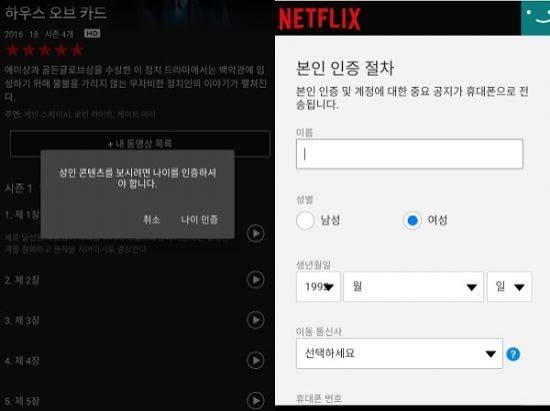The width and height of the screenshot is (550, 411).
Task: Play episode 4. 제4장
Action: [255, 360]
